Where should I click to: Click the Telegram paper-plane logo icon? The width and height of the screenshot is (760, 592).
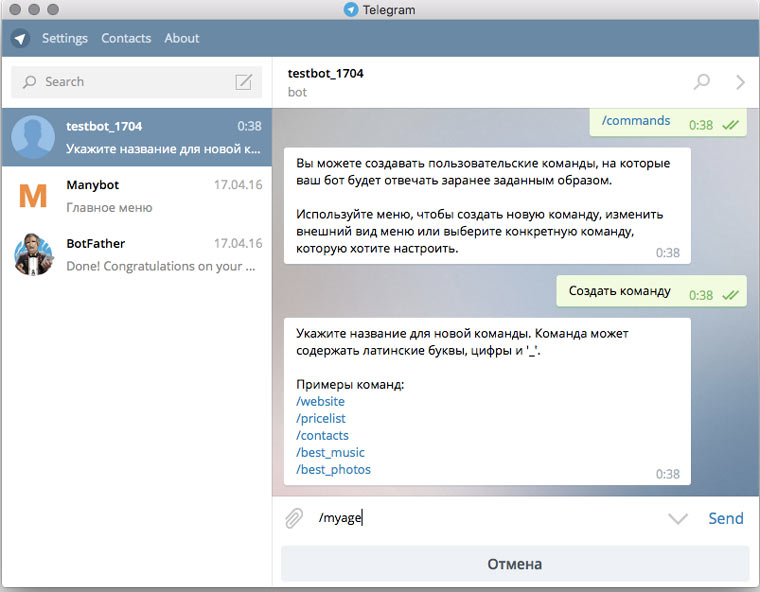click(x=20, y=38)
